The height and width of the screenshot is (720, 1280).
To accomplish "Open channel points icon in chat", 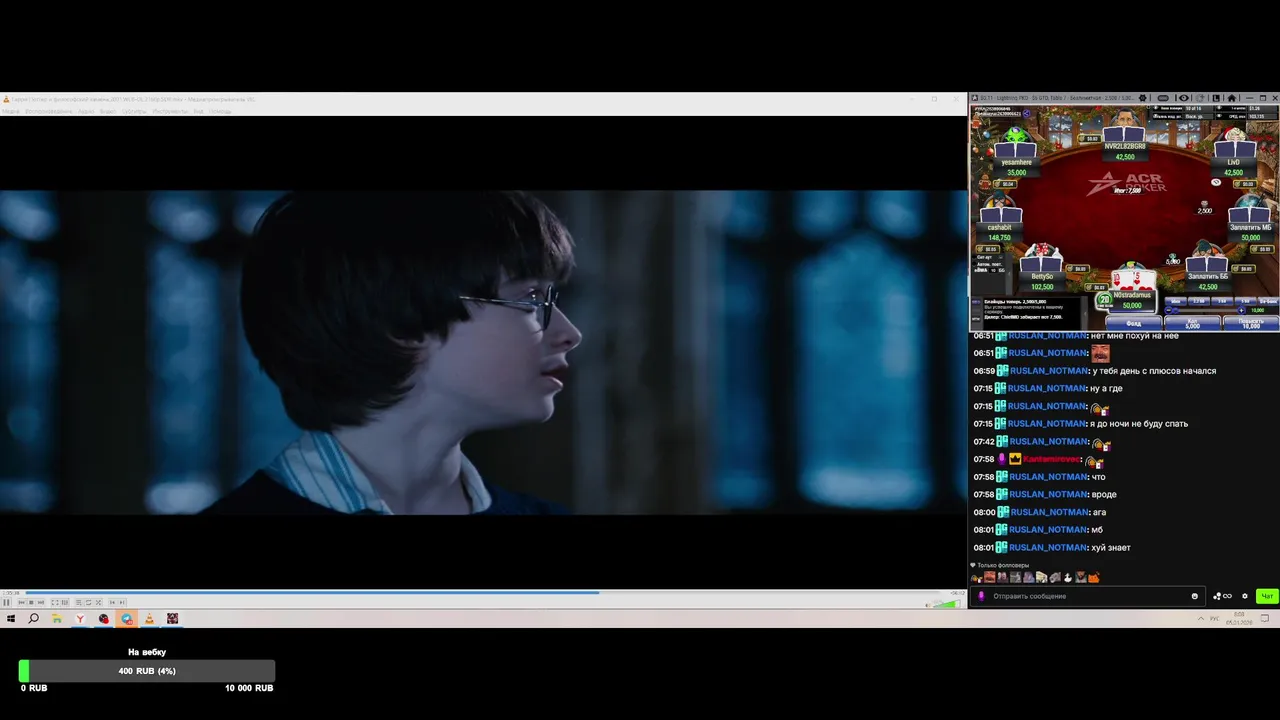I will tap(1222, 596).
